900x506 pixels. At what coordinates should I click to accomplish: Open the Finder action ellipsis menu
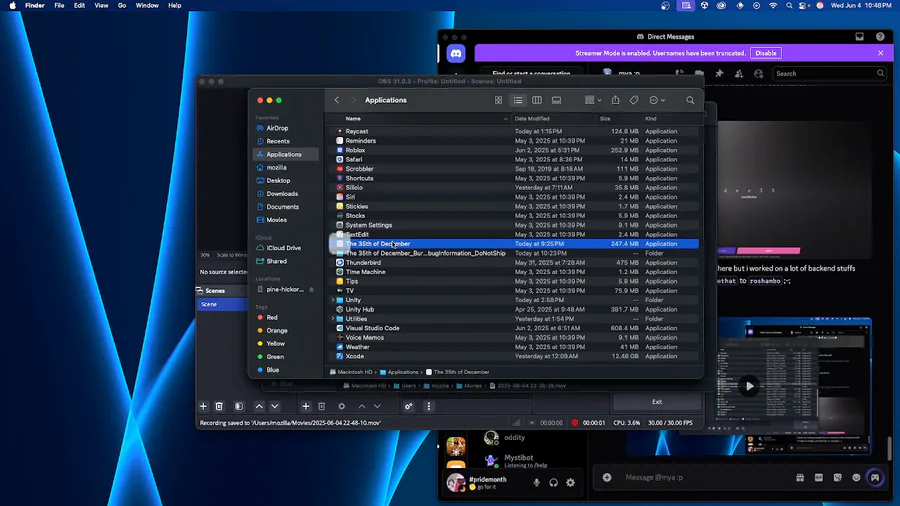657,100
